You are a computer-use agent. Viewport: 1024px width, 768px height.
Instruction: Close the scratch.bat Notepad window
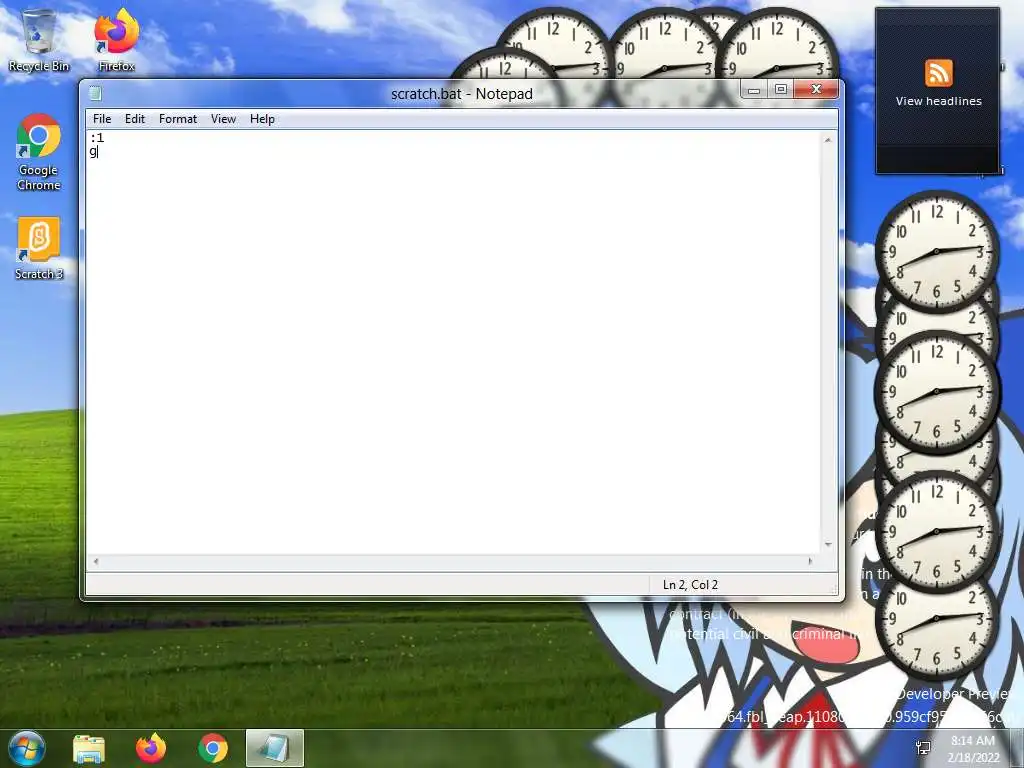pyautogui.click(x=816, y=89)
